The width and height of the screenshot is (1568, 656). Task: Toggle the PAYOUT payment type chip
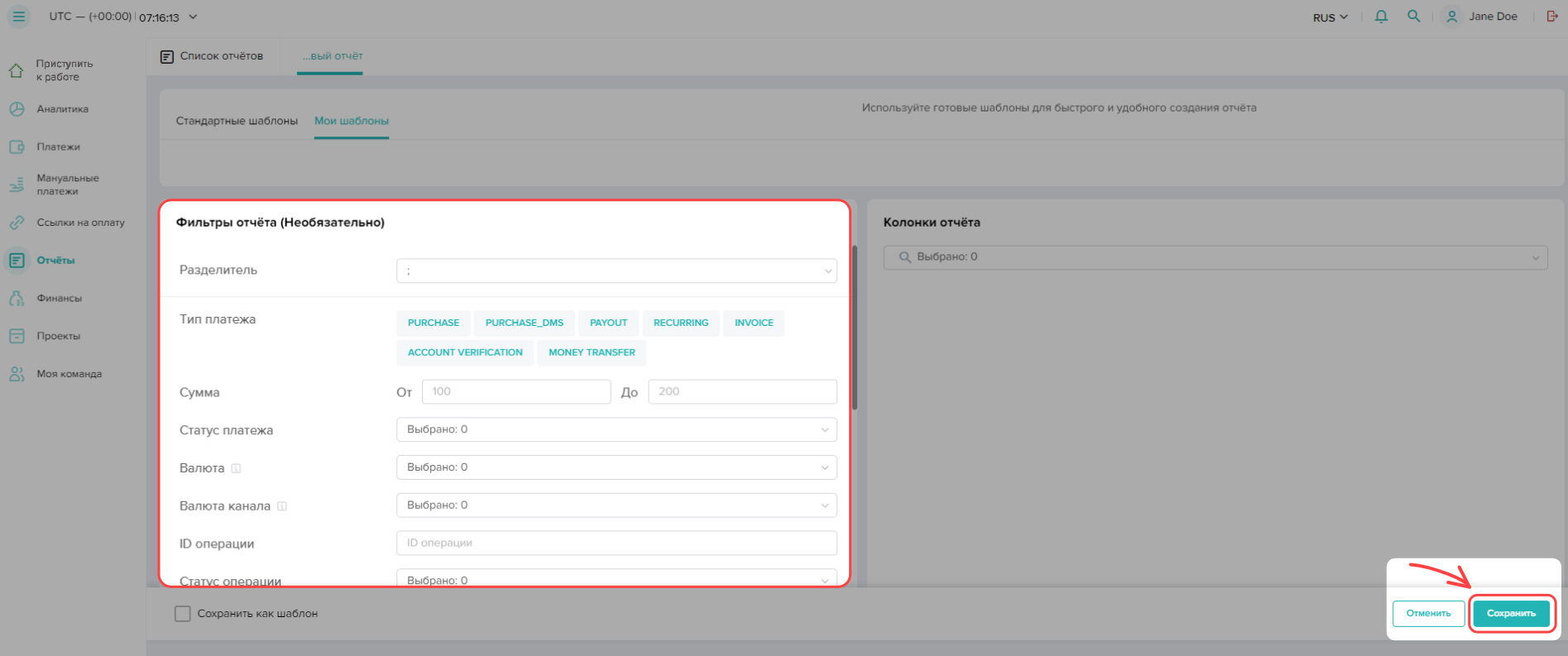pos(608,323)
